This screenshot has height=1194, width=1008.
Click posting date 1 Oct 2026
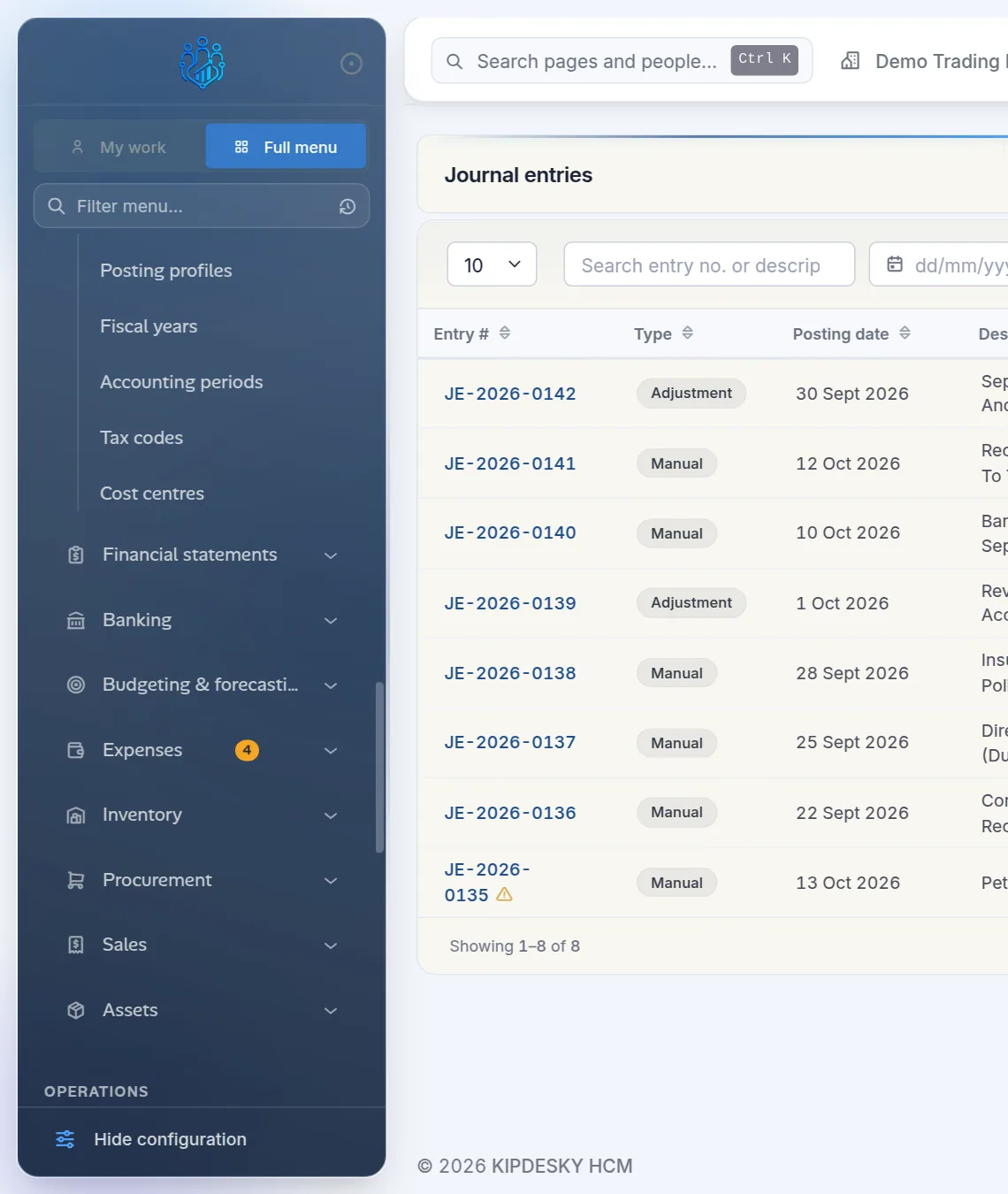tap(843, 603)
